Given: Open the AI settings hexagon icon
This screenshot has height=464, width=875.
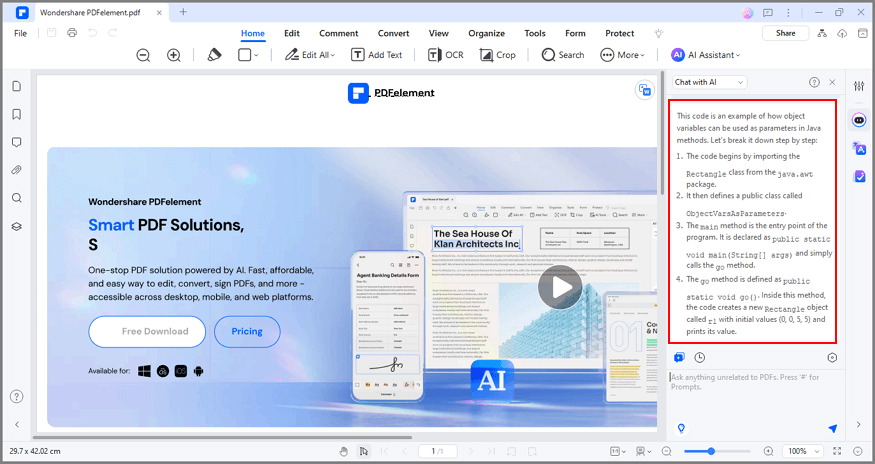Looking at the screenshot, I should coord(832,357).
